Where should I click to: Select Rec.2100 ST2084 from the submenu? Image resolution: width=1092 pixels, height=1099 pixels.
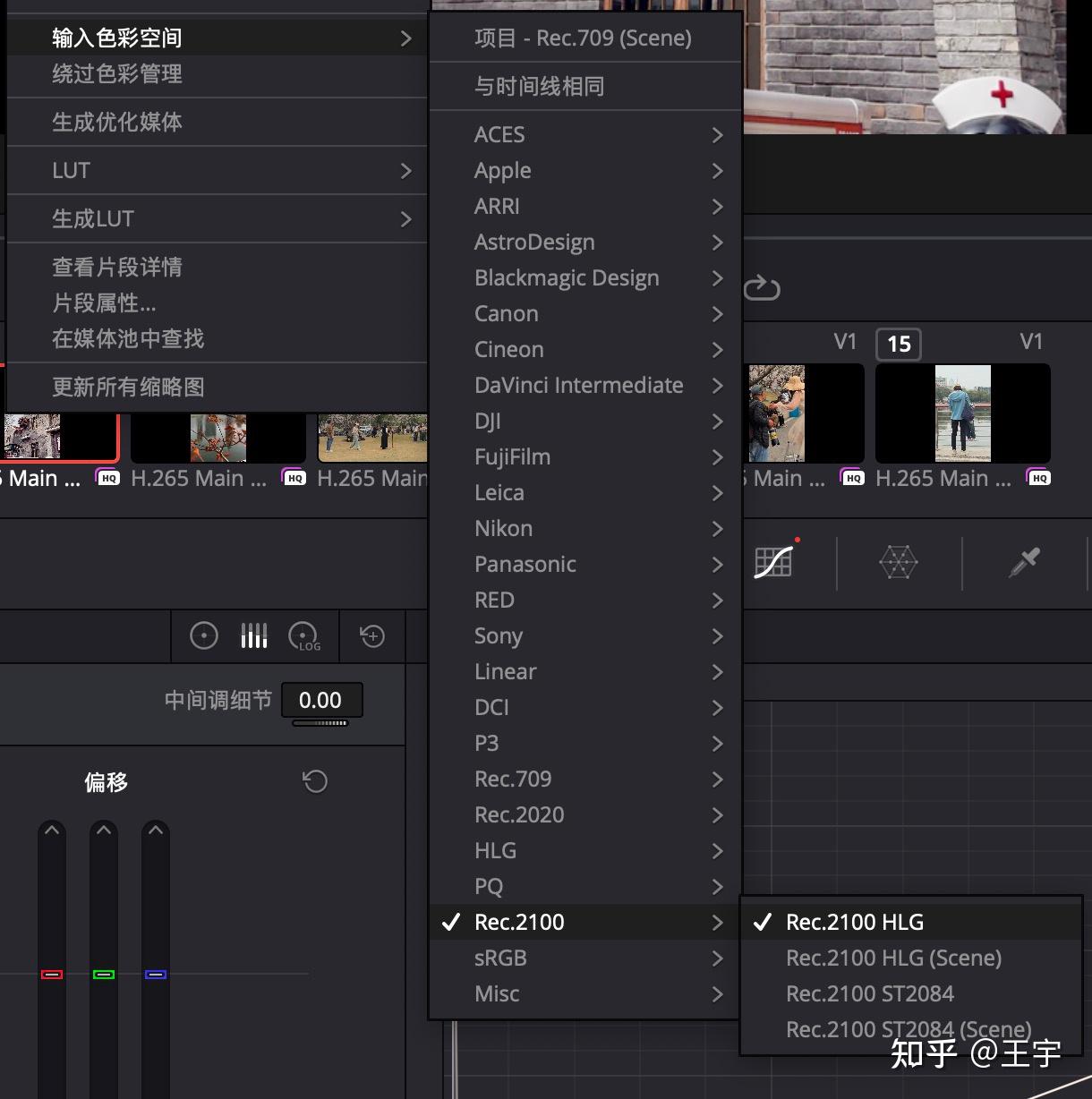[x=869, y=993]
